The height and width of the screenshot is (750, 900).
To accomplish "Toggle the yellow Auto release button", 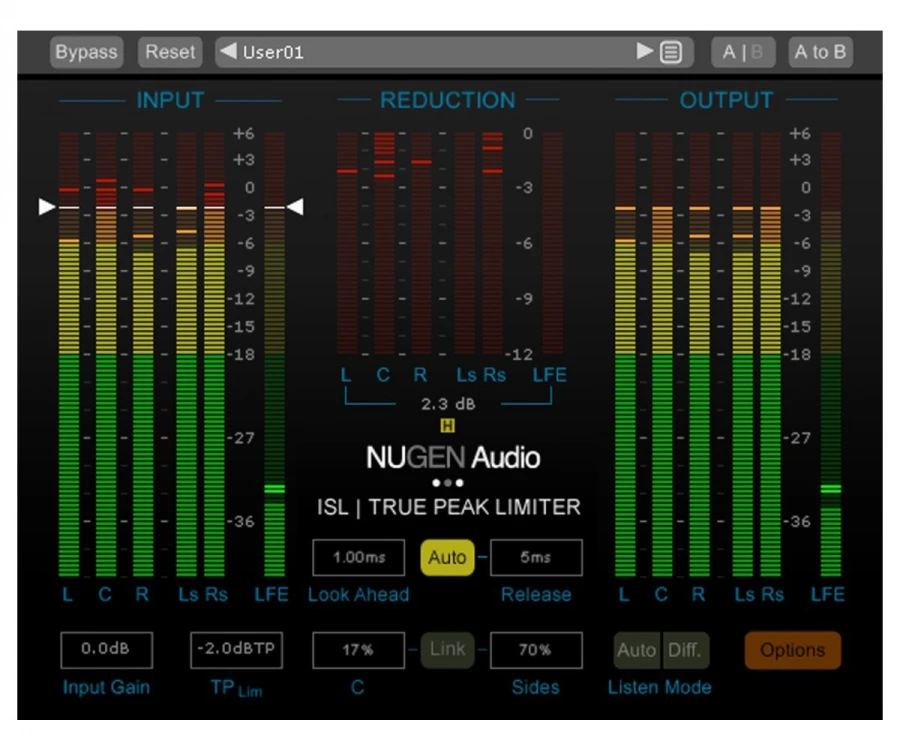I will [x=447, y=557].
